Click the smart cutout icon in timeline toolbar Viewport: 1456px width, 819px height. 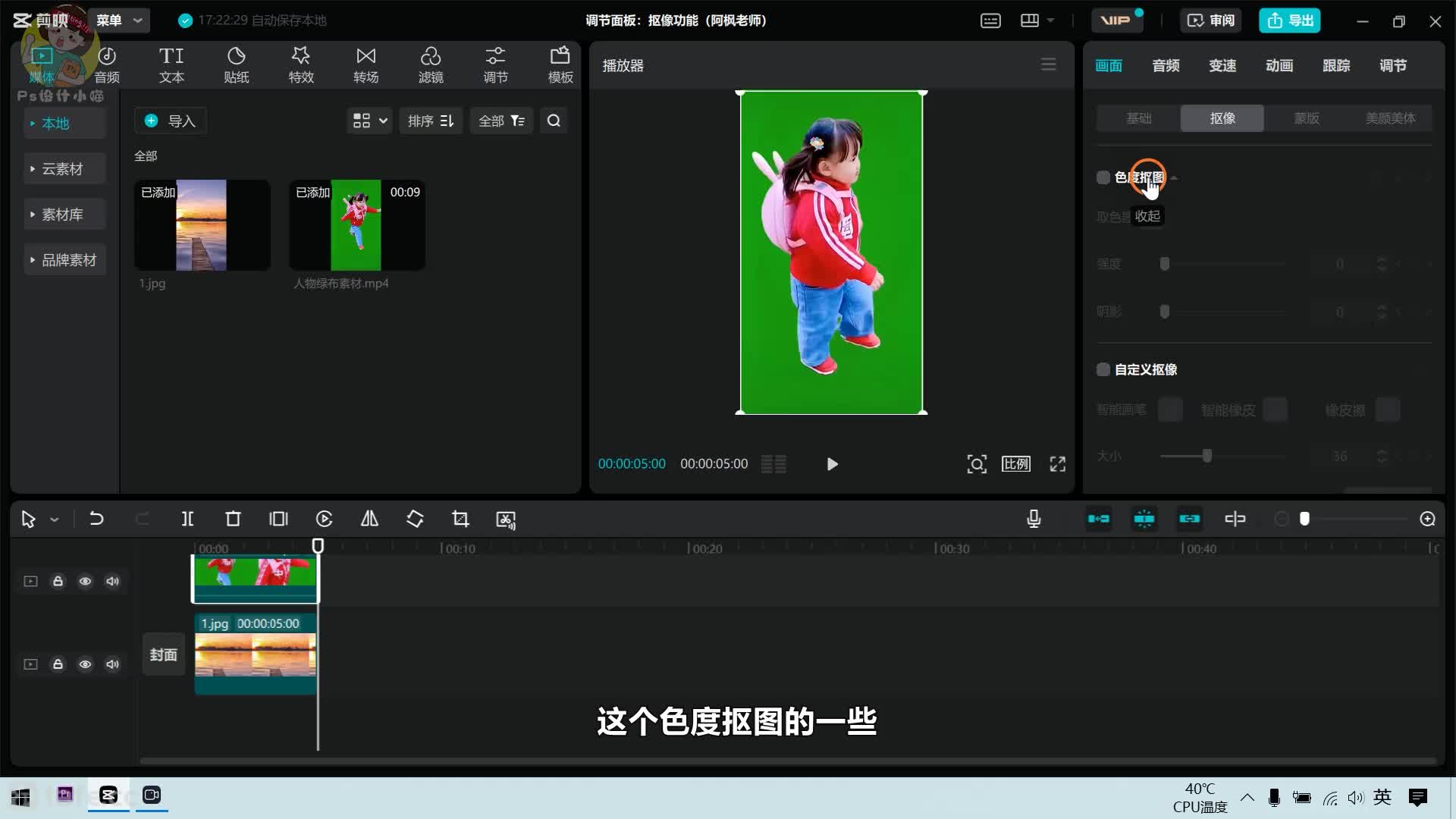[x=506, y=519]
